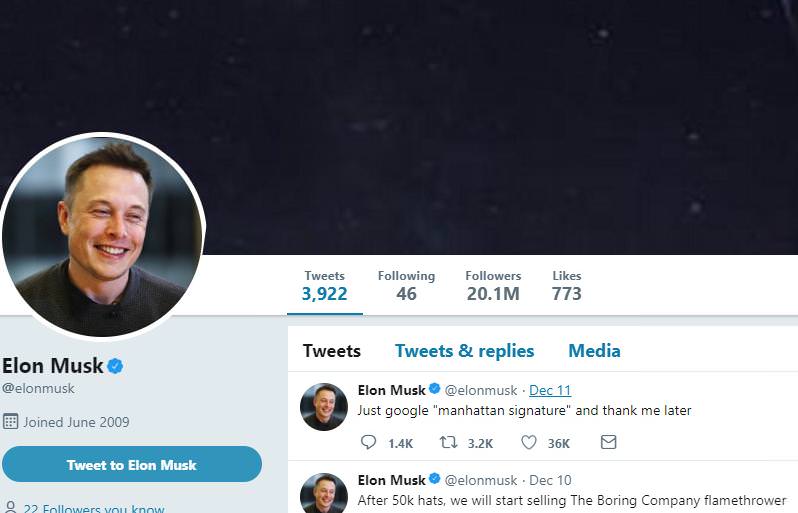This screenshot has width=798, height=513.
Task: Click the reply icon on the Dec 11 tweet
Action: (x=368, y=442)
